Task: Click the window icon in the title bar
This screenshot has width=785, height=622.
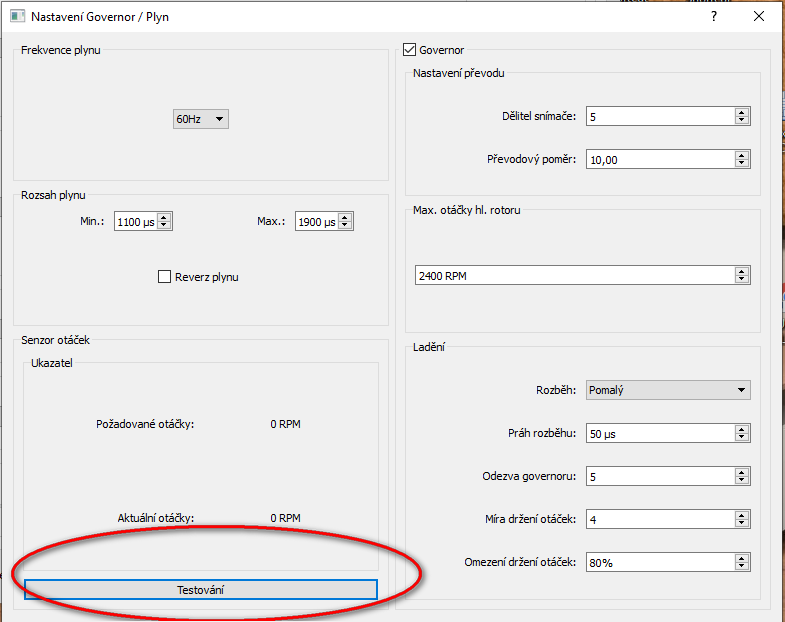Action: pos(16,17)
